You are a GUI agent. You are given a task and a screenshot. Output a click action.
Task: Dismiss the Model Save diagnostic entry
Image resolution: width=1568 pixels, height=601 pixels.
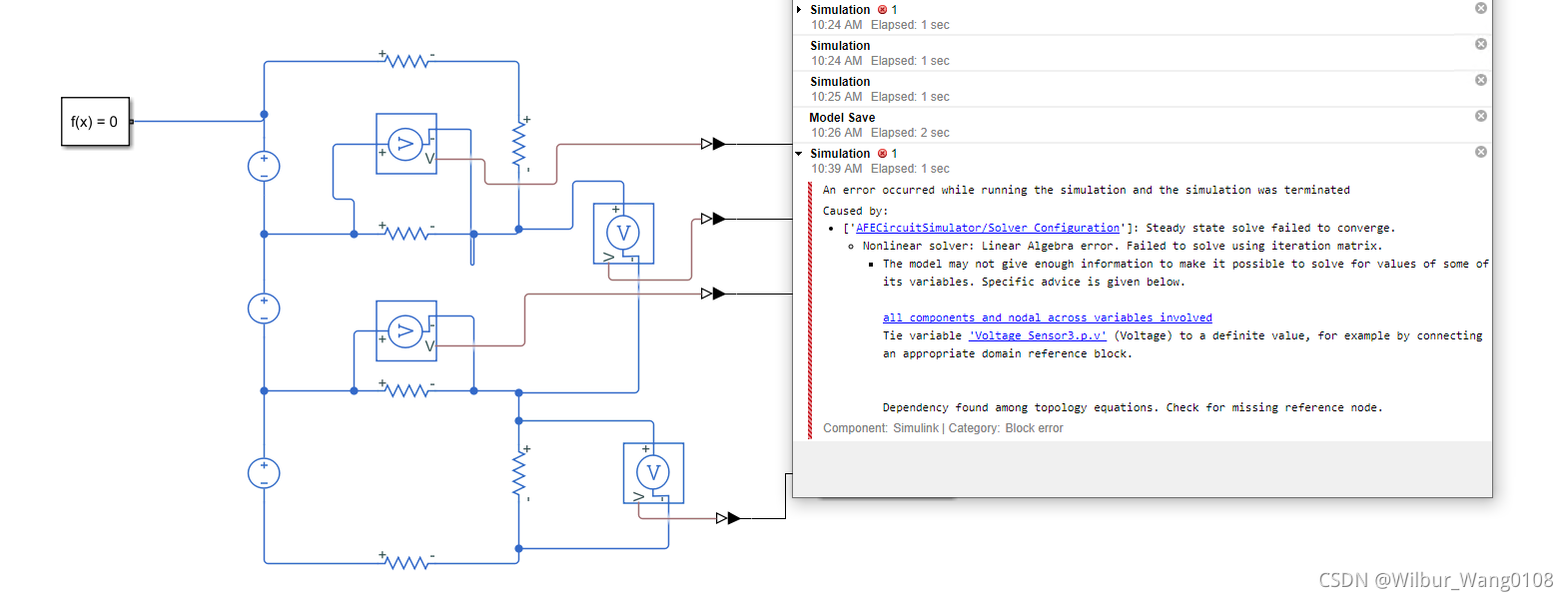click(1480, 116)
